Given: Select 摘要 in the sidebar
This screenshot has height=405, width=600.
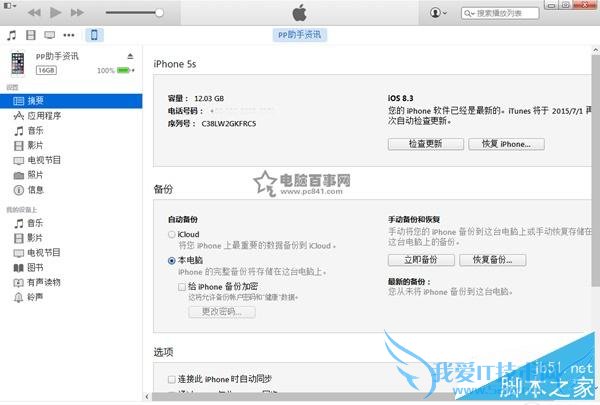Looking at the screenshot, I should (x=71, y=101).
